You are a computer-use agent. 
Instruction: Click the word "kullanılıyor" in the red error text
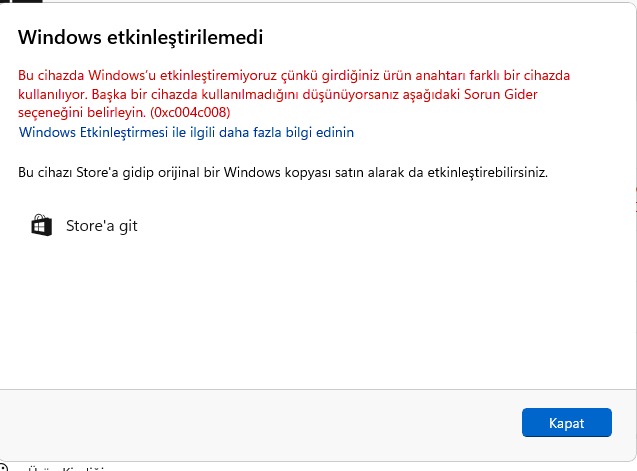(x=53, y=94)
